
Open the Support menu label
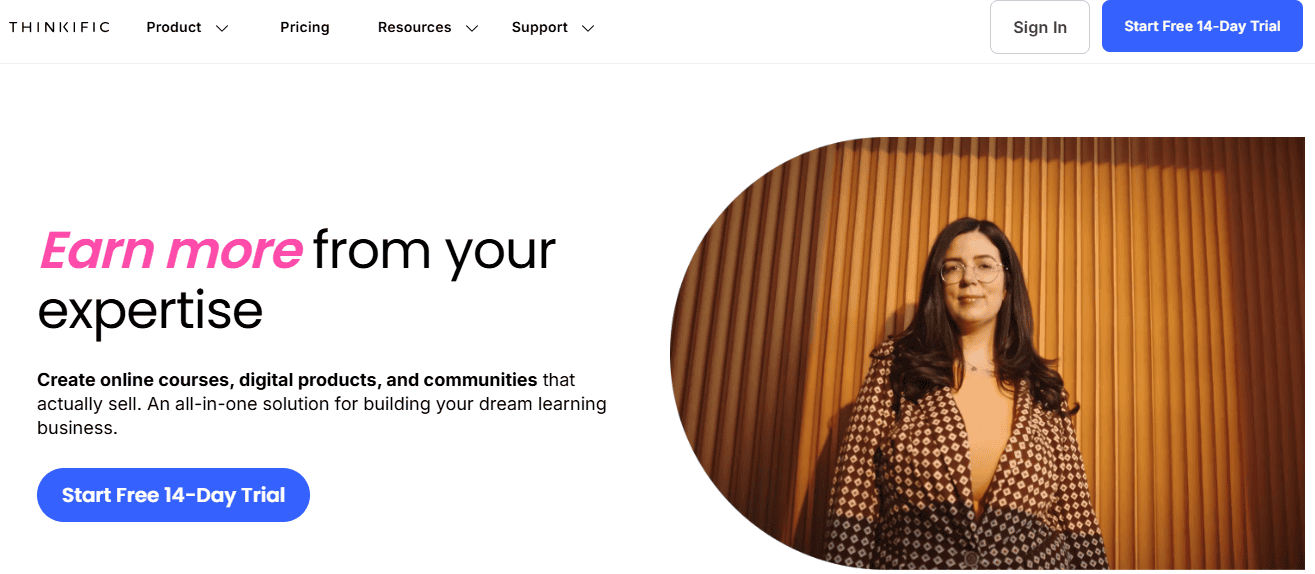pyautogui.click(x=540, y=27)
